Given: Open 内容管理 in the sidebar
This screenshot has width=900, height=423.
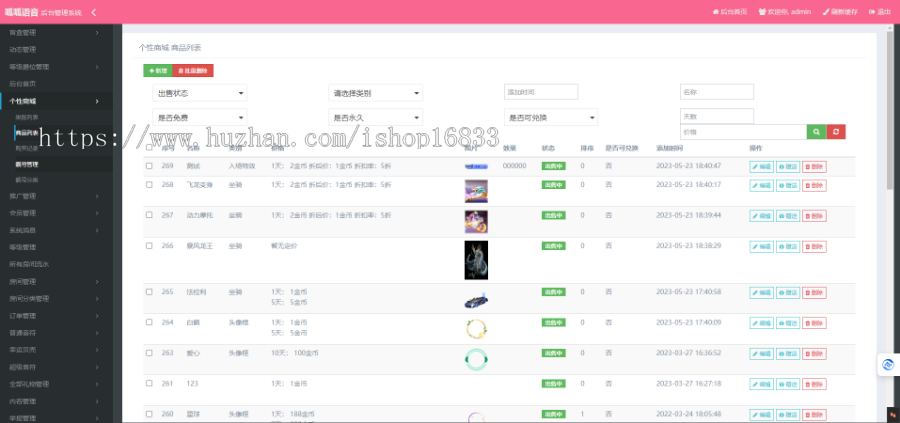Looking at the screenshot, I should pyautogui.click(x=55, y=401).
